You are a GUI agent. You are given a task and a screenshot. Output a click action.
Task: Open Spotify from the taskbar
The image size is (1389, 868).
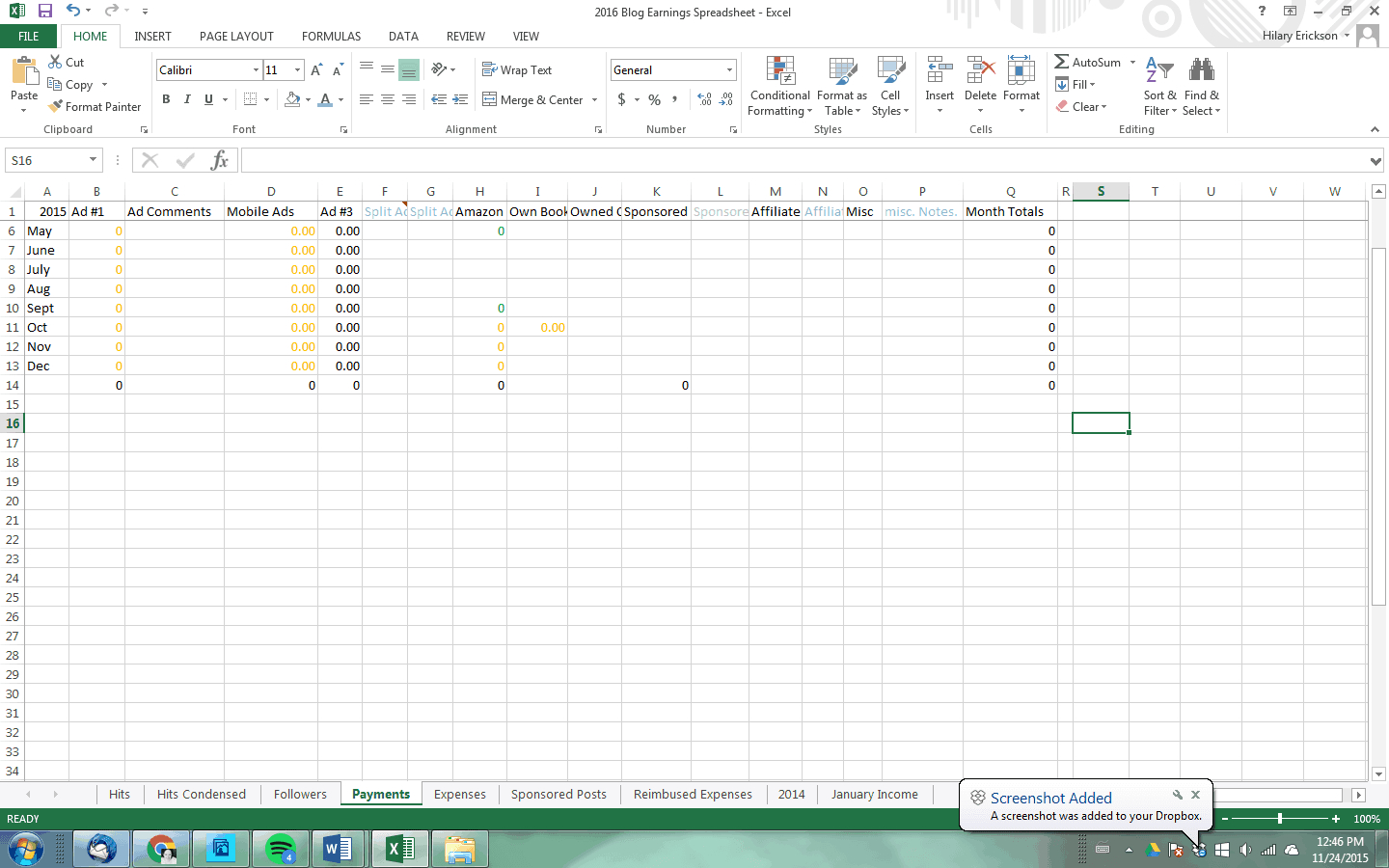point(281,849)
